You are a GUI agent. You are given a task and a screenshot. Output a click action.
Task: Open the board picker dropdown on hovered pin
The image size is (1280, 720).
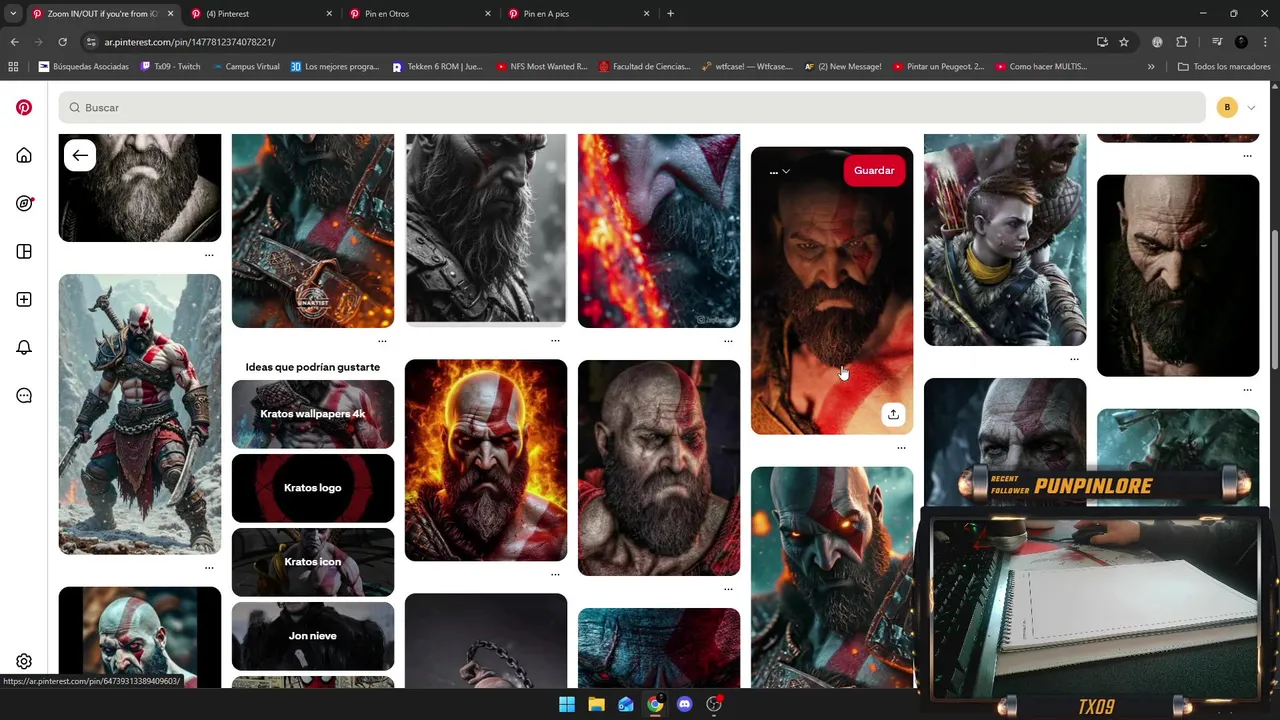[779, 171]
